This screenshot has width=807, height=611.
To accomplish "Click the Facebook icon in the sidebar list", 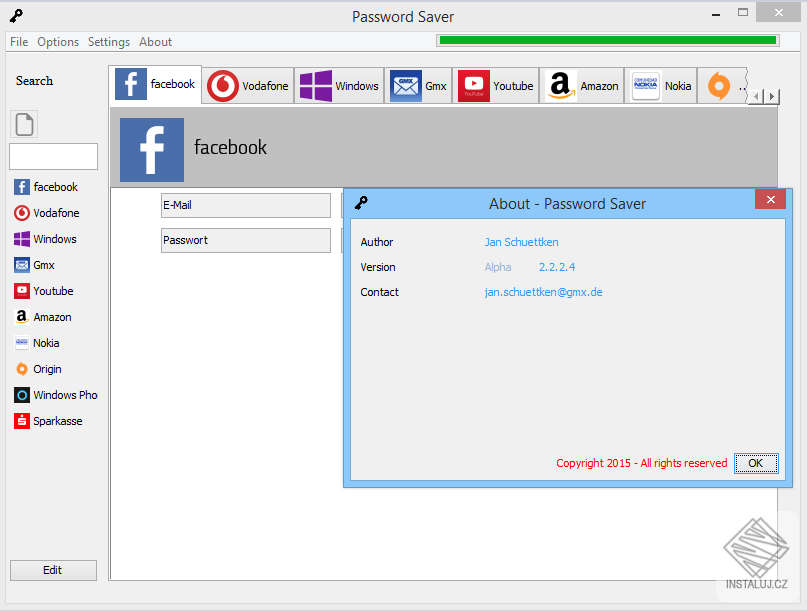I will point(22,187).
